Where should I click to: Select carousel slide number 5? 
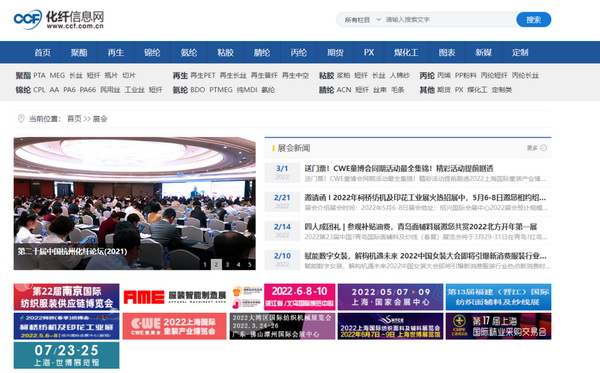click(249, 264)
